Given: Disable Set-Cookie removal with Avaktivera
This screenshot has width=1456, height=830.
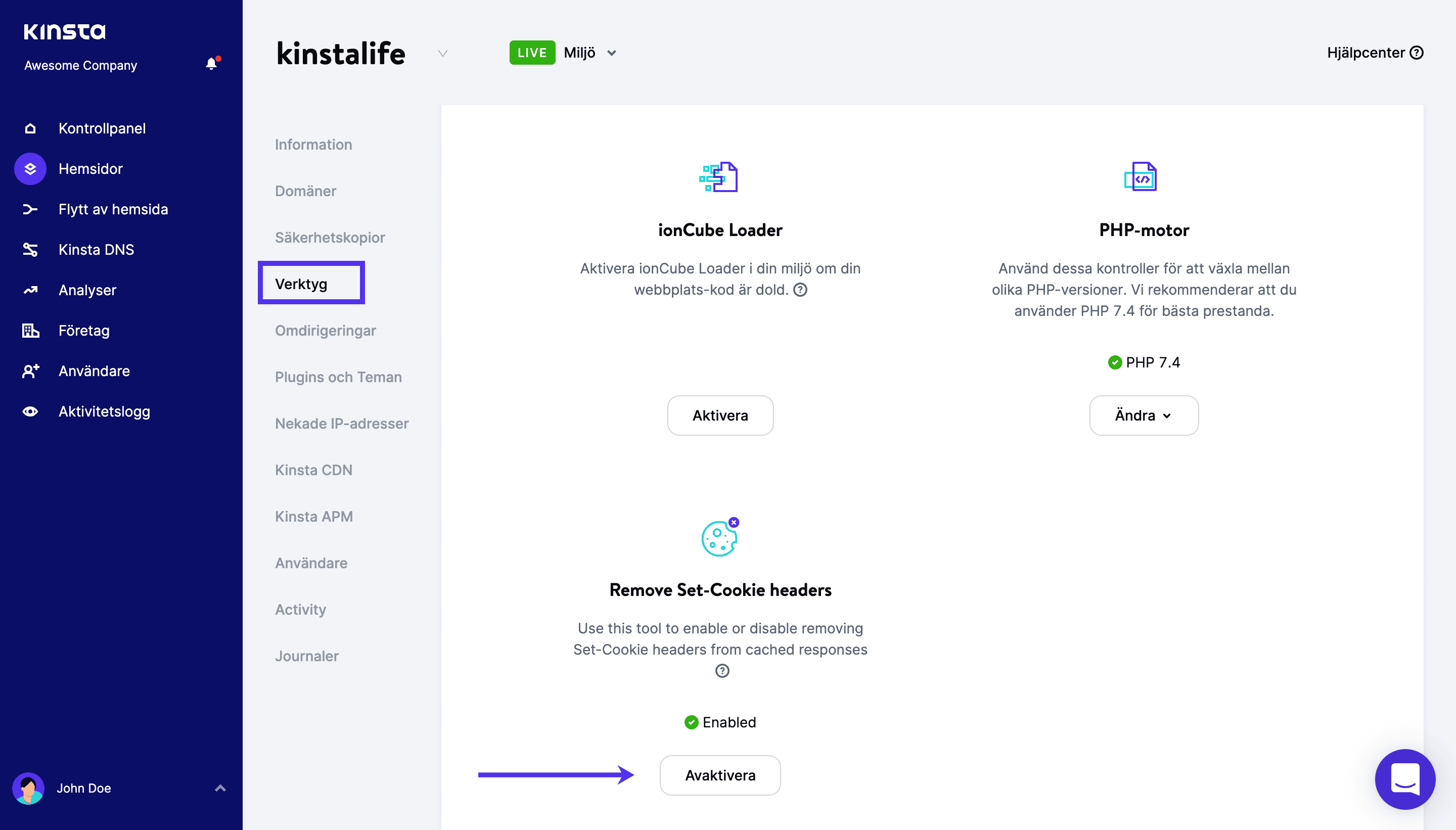Looking at the screenshot, I should [x=720, y=775].
